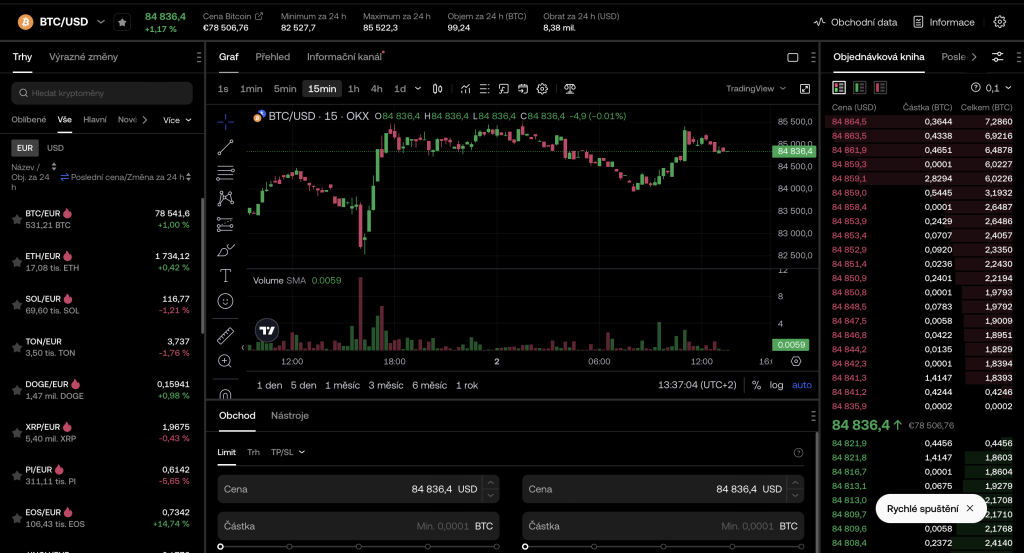Image resolution: width=1024 pixels, height=553 pixels.
Task: Select EUR quote currency filter
Action: click(25, 148)
